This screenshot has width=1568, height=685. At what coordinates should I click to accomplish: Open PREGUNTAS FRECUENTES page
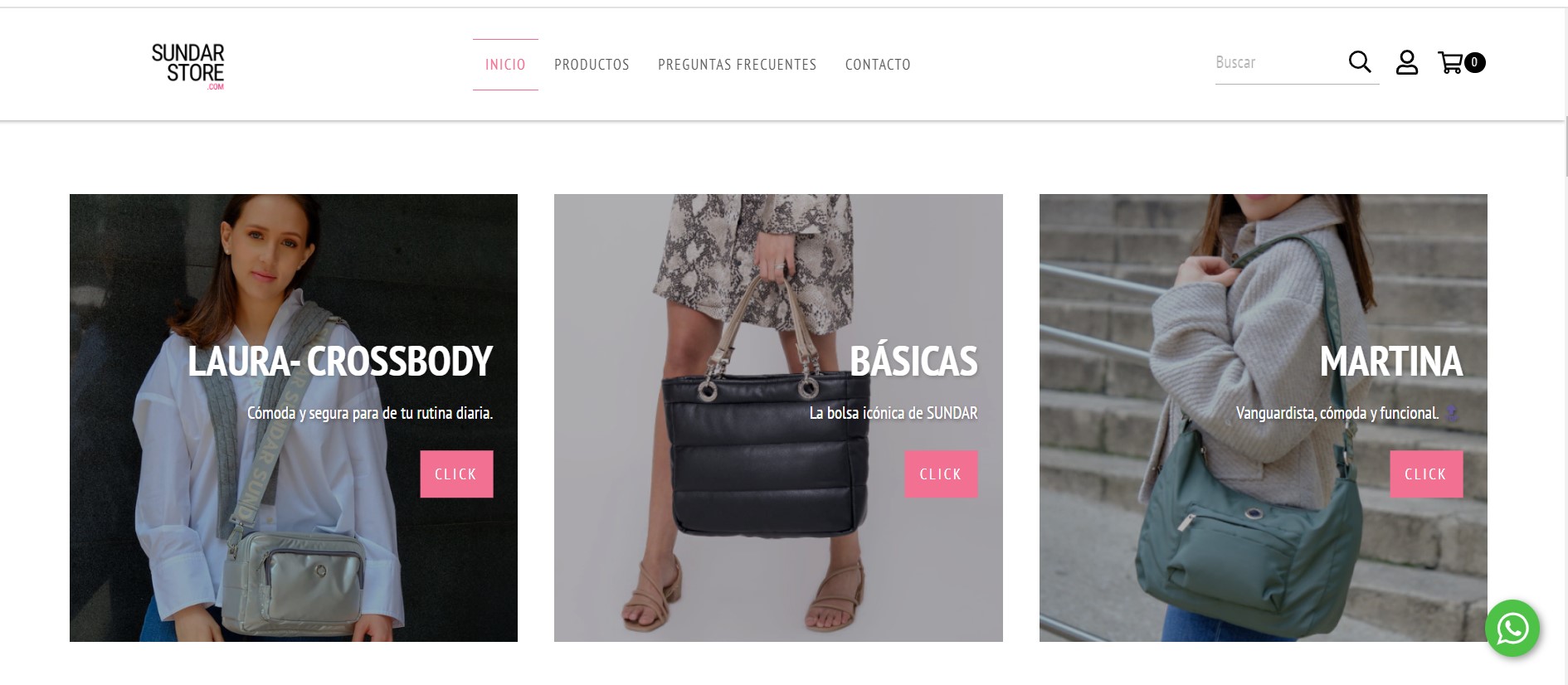(x=737, y=65)
